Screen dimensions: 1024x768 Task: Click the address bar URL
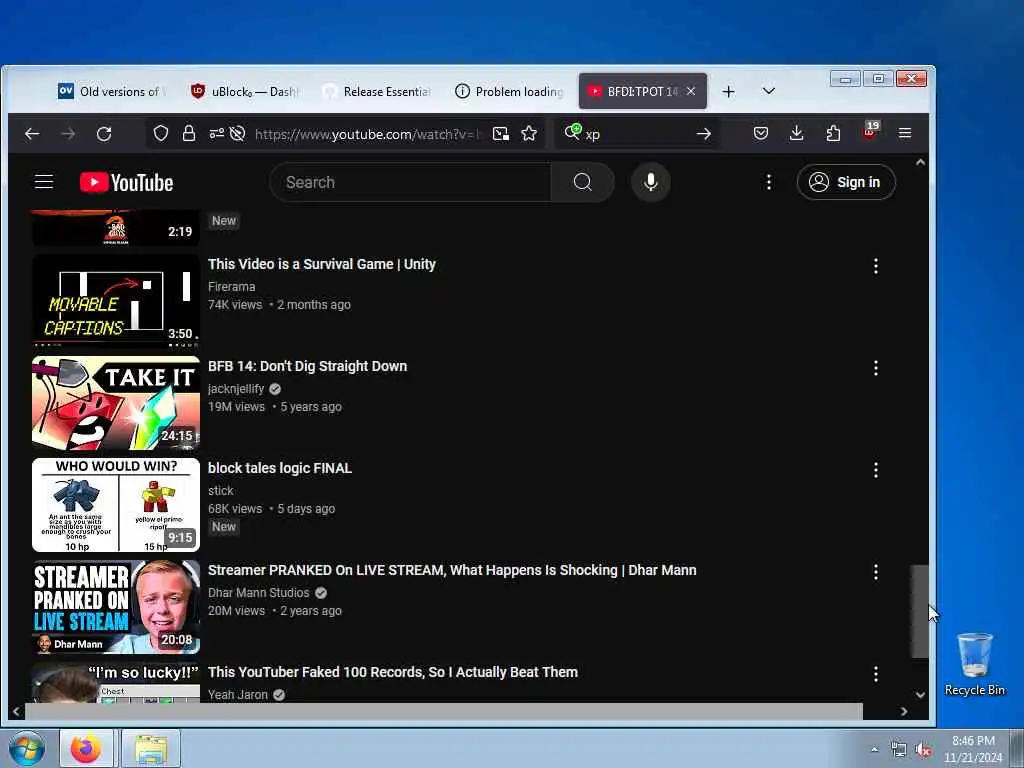pyautogui.click(x=368, y=135)
